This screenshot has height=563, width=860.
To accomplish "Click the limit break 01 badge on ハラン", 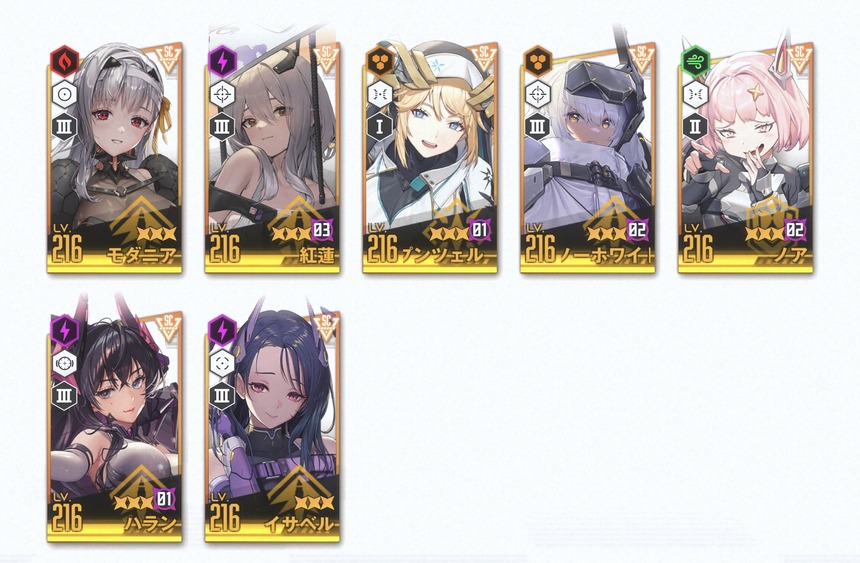I will tap(164, 499).
